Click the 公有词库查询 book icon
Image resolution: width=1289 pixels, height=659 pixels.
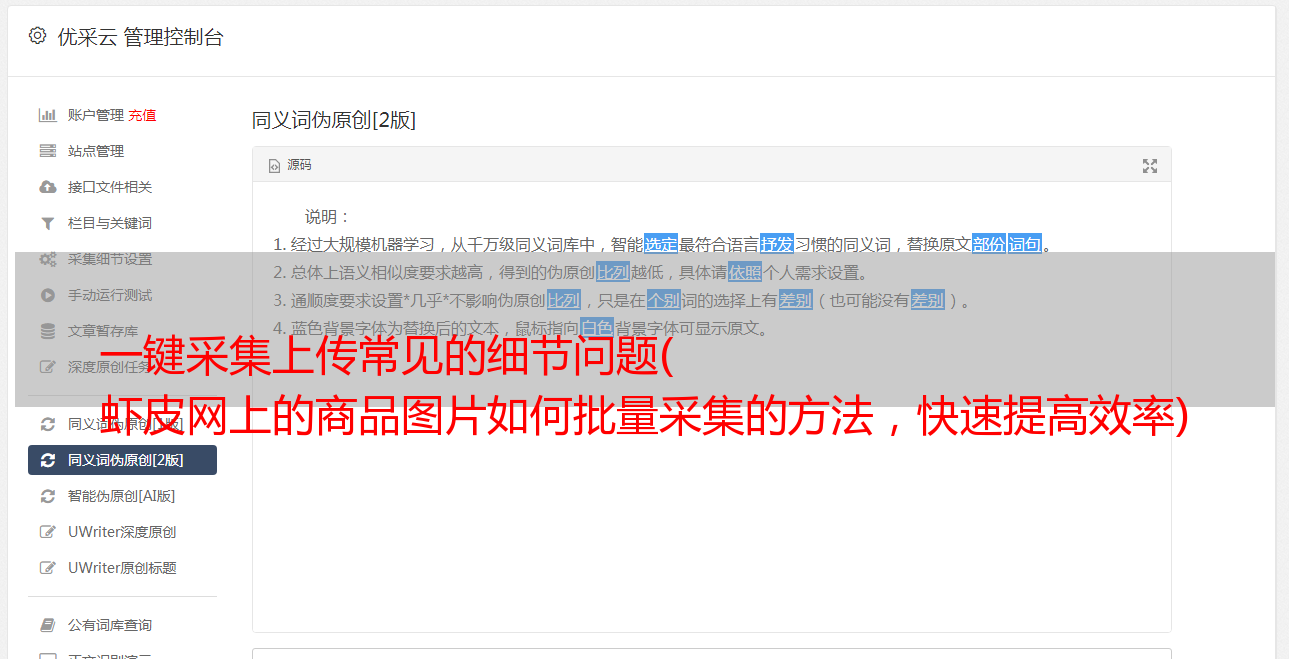click(x=47, y=625)
